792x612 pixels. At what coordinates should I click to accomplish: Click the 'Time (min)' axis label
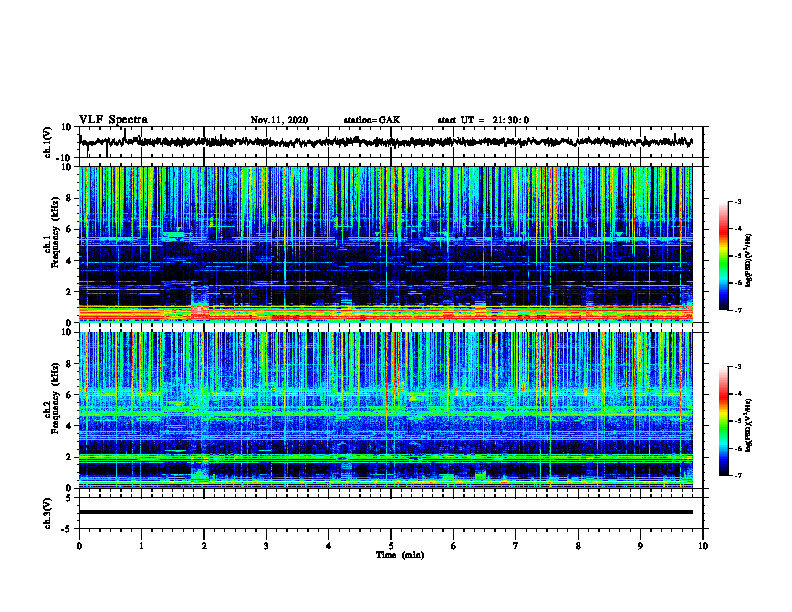click(400, 555)
